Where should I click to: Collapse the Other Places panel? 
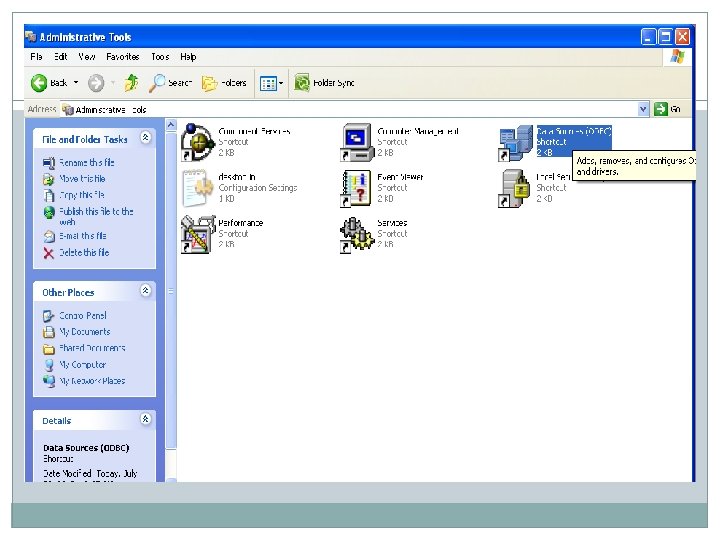[146, 291]
